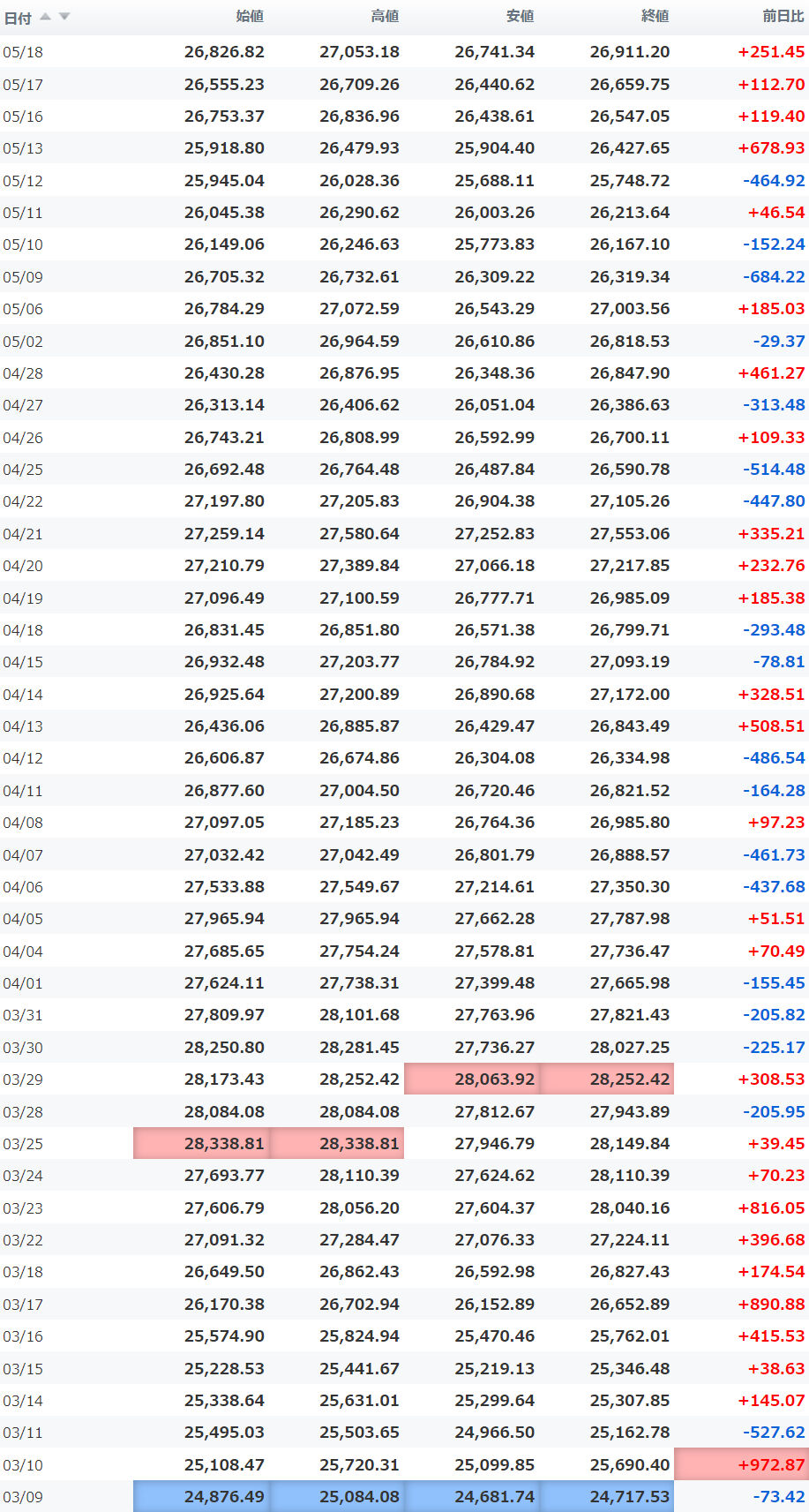Click high value 27,072.59

pos(359,309)
